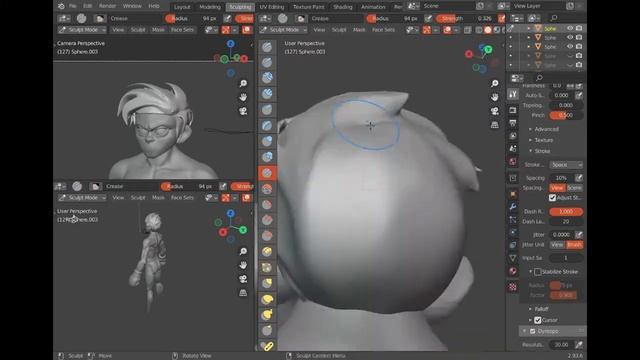640x360 pixels.
Task: Toggle the Adjust Strength checkbox
Action: pos(552,198)
